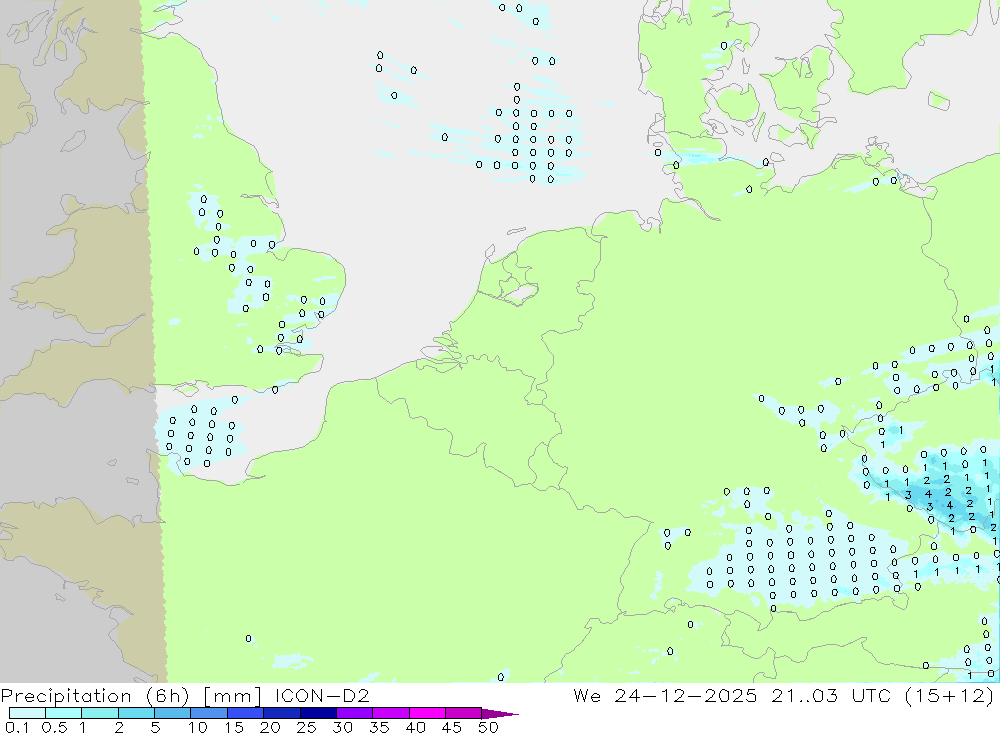Viewport: 1000px width, 733px height.
Task: Click the legend label 10
Action: 198,727
